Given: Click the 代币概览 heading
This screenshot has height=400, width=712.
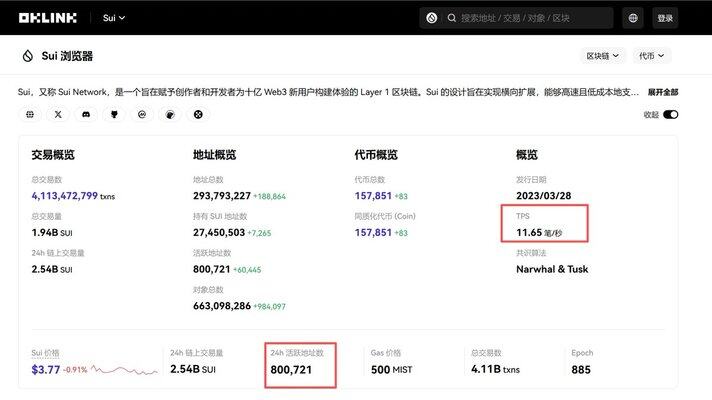Looking at the screenshot, I should pos(376,155).
